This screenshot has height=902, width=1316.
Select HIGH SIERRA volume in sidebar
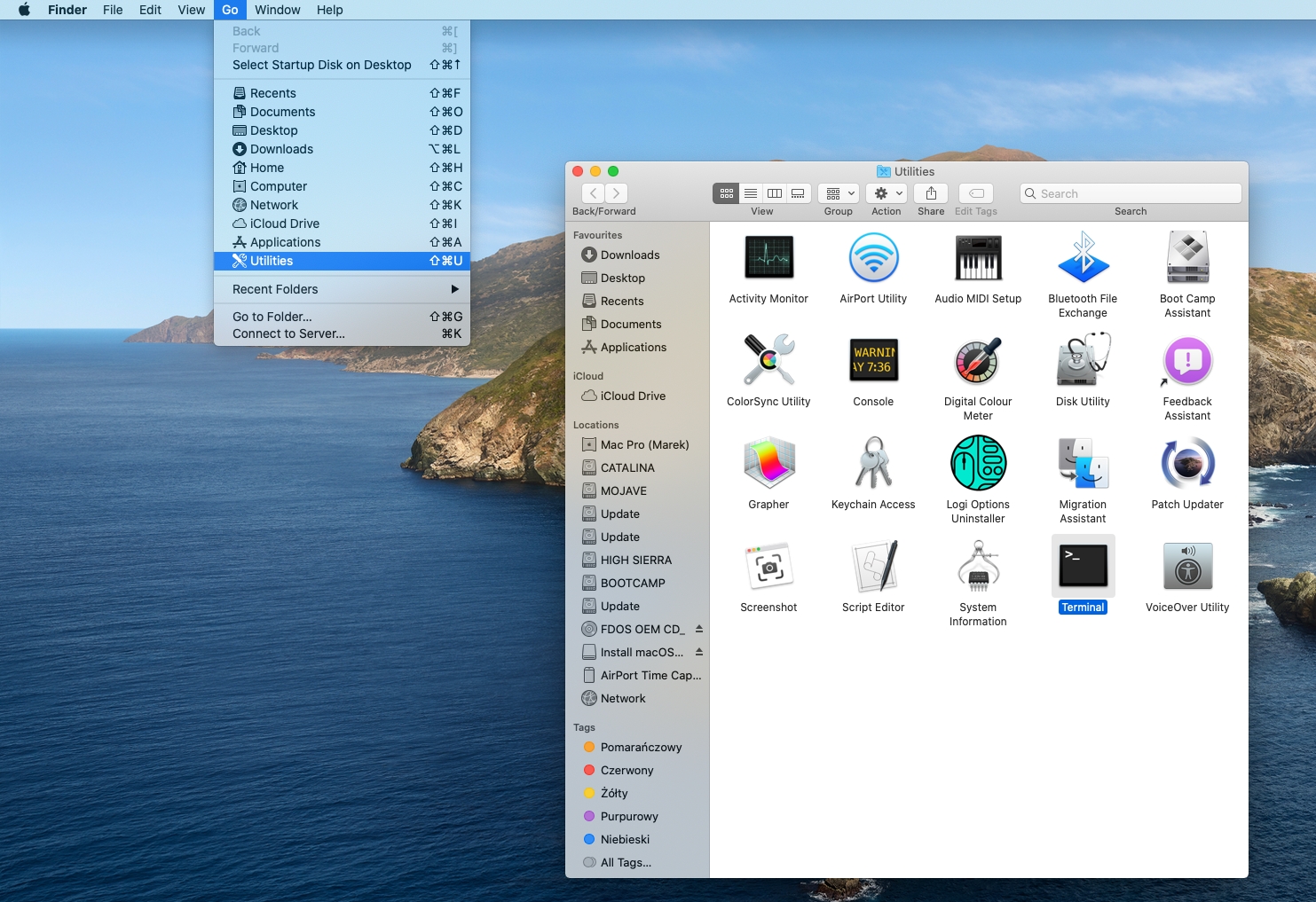click(x=636, y=560)
